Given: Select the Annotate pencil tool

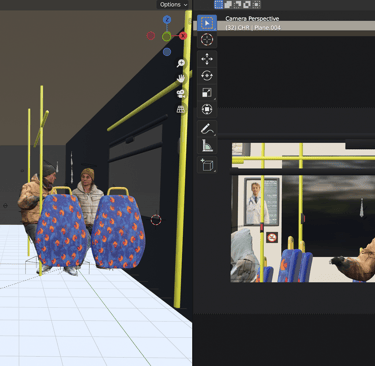Looking at the screenshot, I should pos(207,129).
